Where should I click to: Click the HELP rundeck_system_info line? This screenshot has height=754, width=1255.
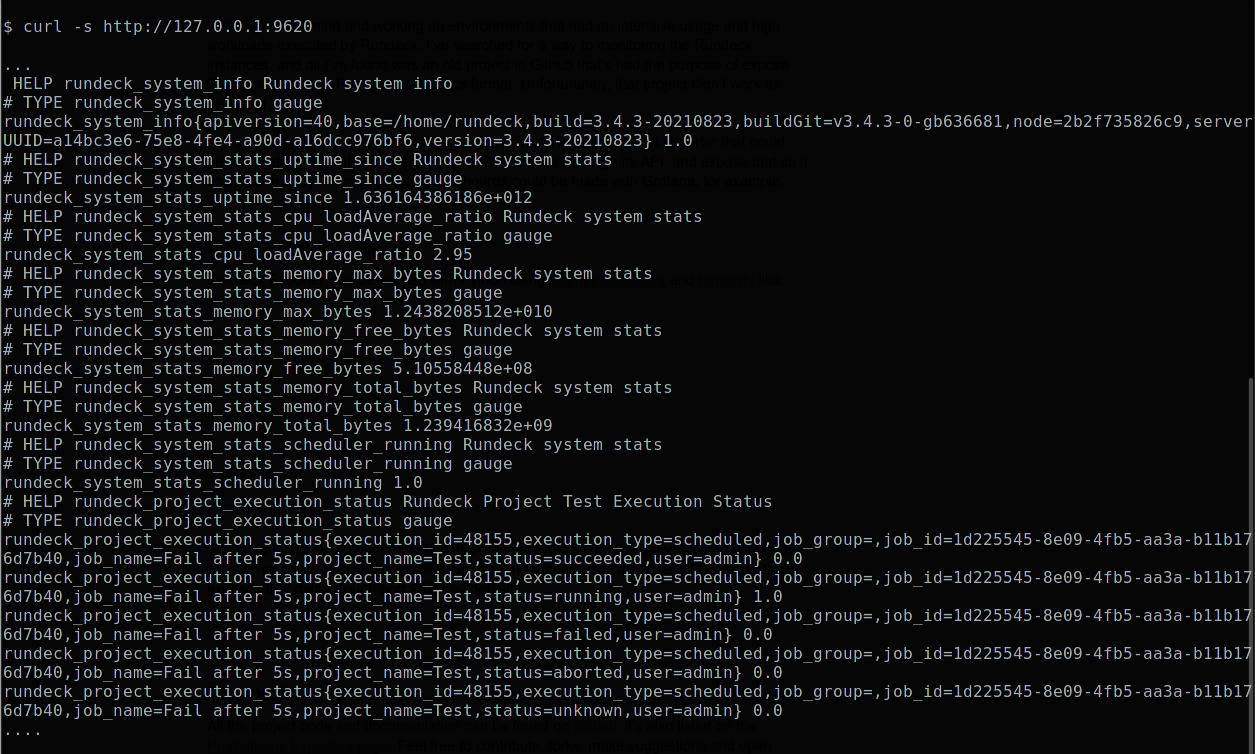pyautogui.click(x=232, y=84)
